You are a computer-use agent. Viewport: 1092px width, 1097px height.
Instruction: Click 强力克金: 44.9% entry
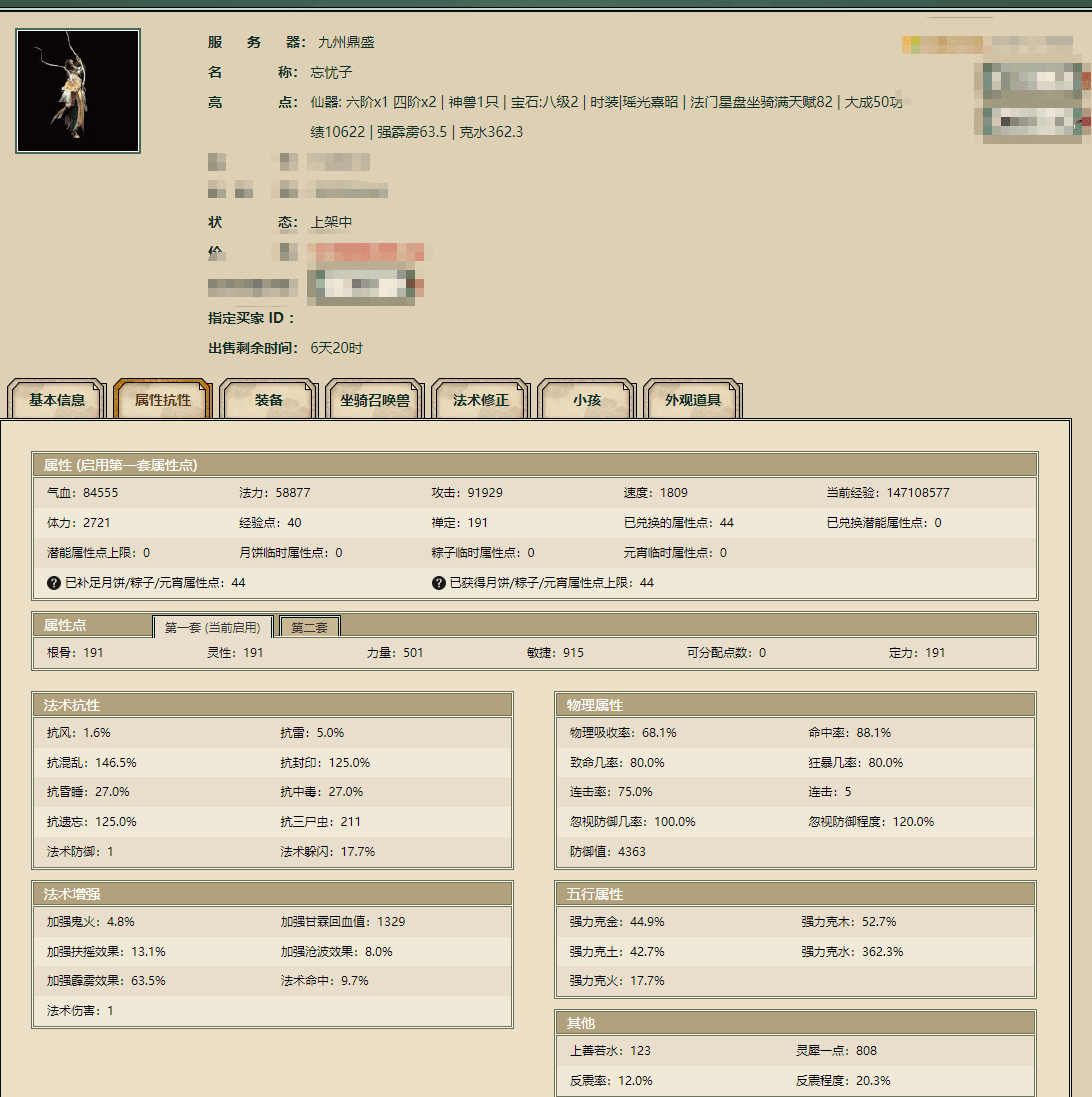click(x=617, y=921)
